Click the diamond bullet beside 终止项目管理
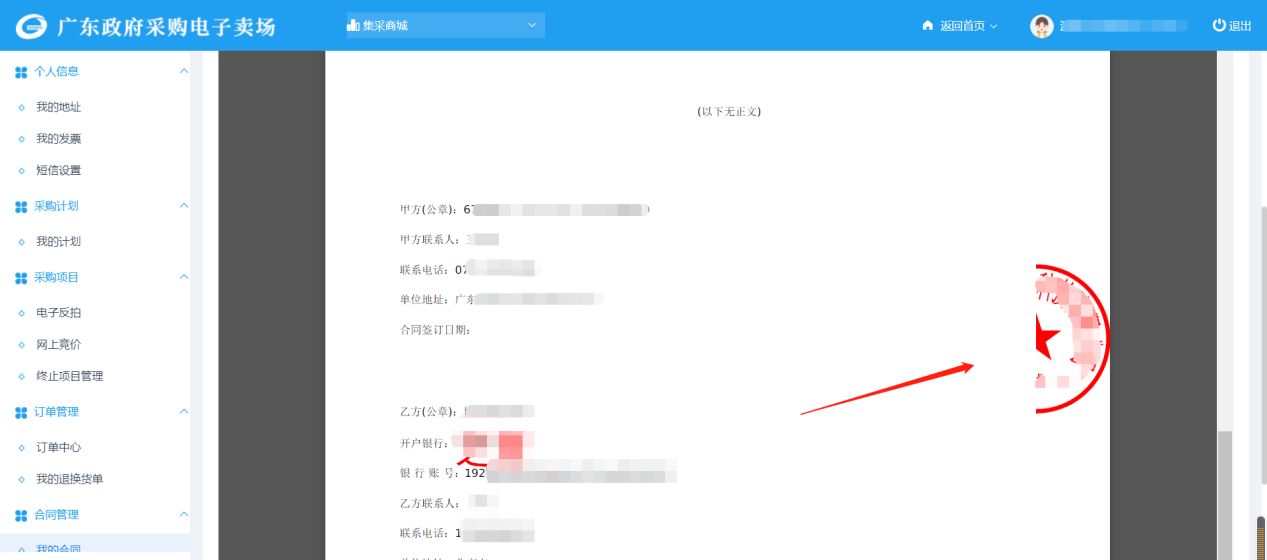 [22, 377]
